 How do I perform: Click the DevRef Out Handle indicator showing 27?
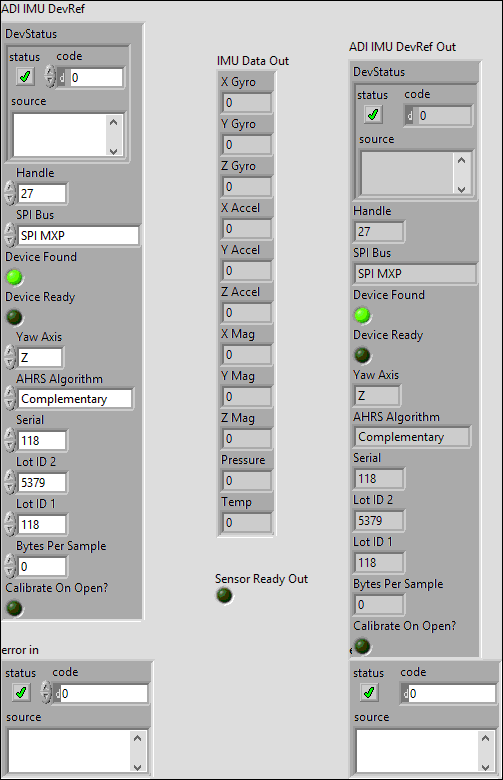click(x=379, y=231)
